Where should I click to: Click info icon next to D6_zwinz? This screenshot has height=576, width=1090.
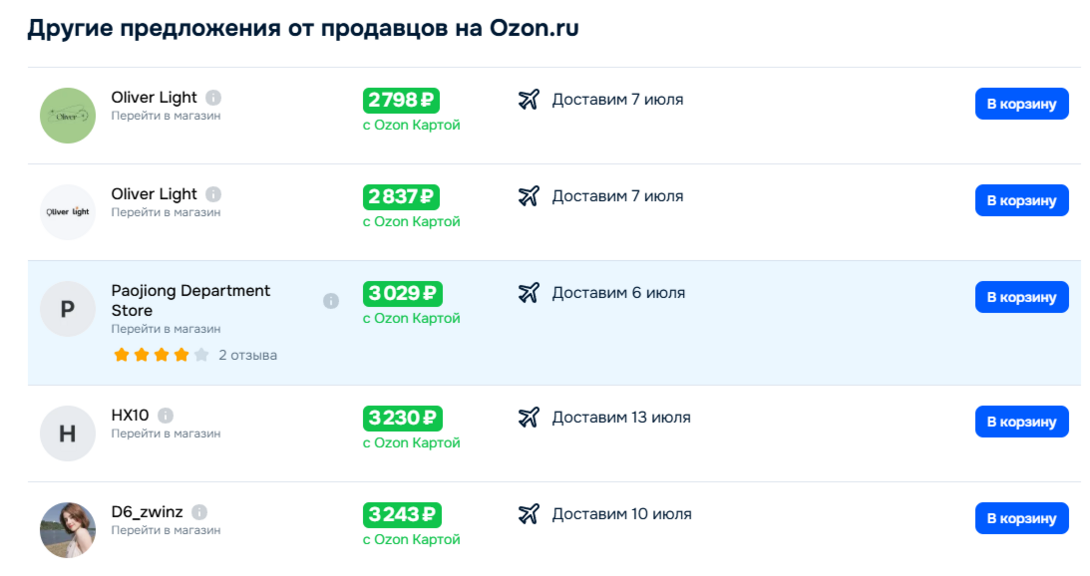pyautogui.click(x=200, y=513)
